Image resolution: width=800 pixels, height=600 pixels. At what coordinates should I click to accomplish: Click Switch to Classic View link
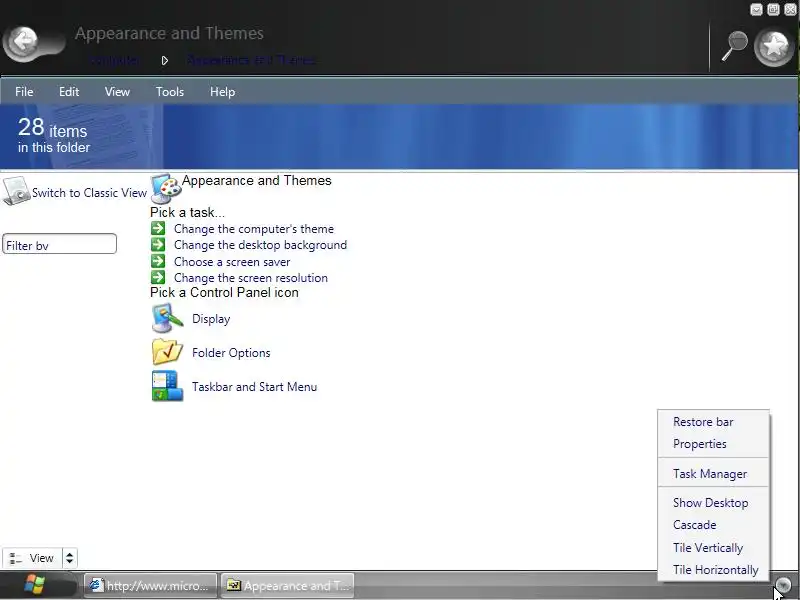(x=89, y=193)
